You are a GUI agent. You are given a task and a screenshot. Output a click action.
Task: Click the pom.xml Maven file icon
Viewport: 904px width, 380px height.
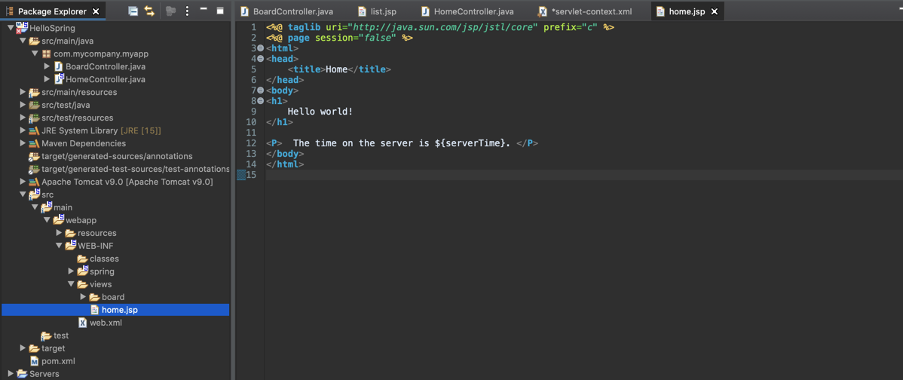35,361
